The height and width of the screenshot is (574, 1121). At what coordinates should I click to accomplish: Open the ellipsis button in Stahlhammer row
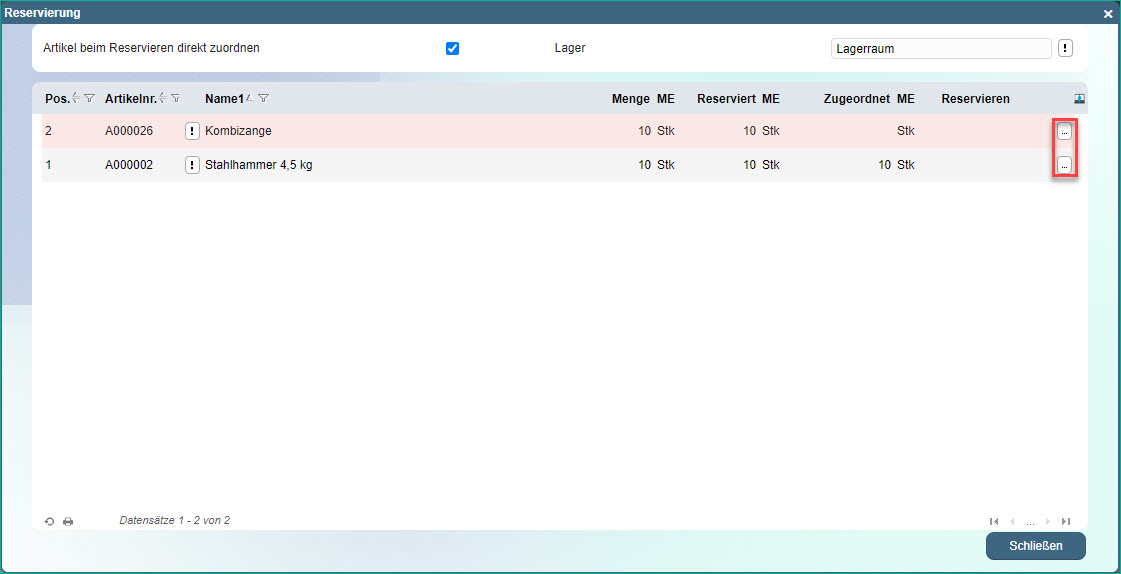(1064, 165)
